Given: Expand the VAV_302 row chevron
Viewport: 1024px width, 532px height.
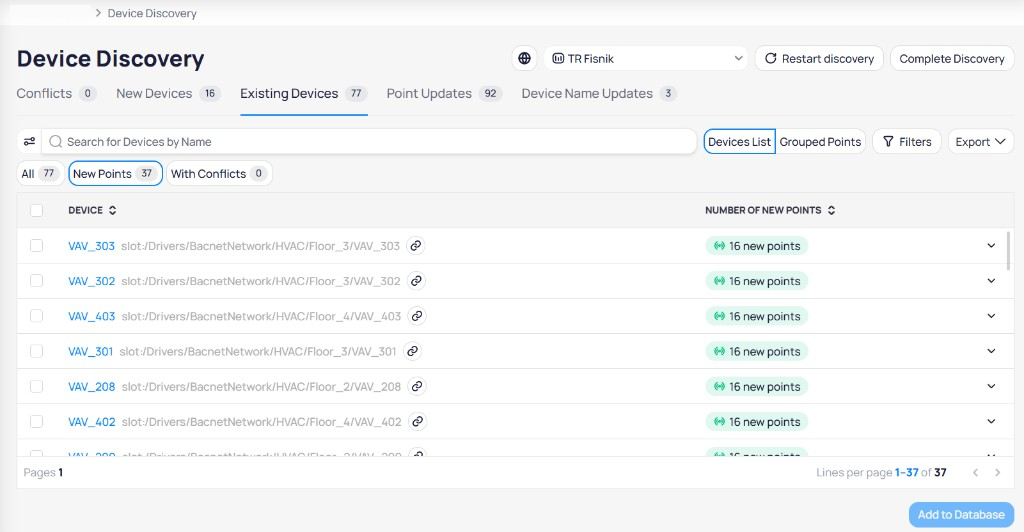Looking at the screenshot, I should [x=991, y=281].
